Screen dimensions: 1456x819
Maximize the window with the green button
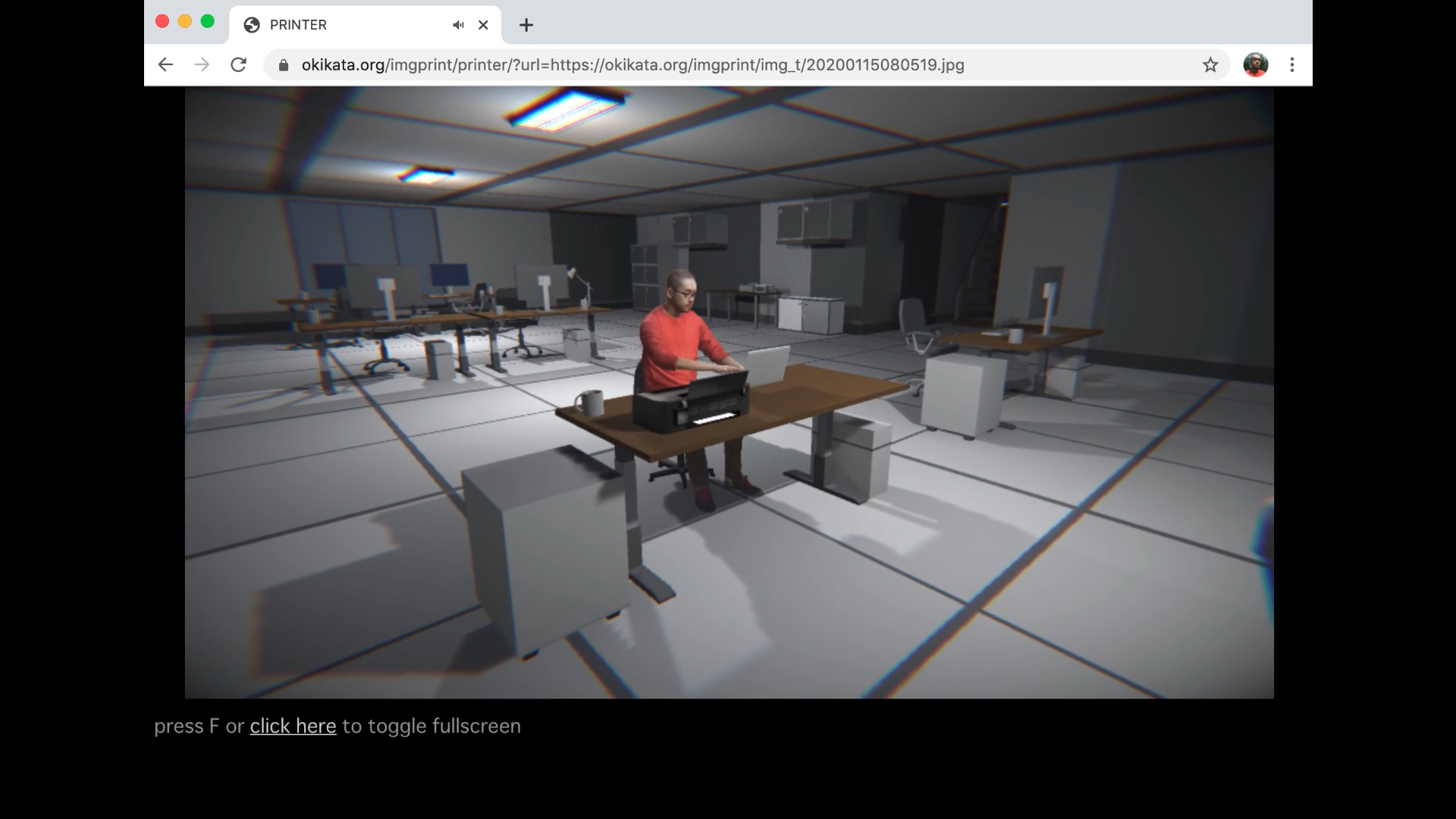tap(208, 21)
